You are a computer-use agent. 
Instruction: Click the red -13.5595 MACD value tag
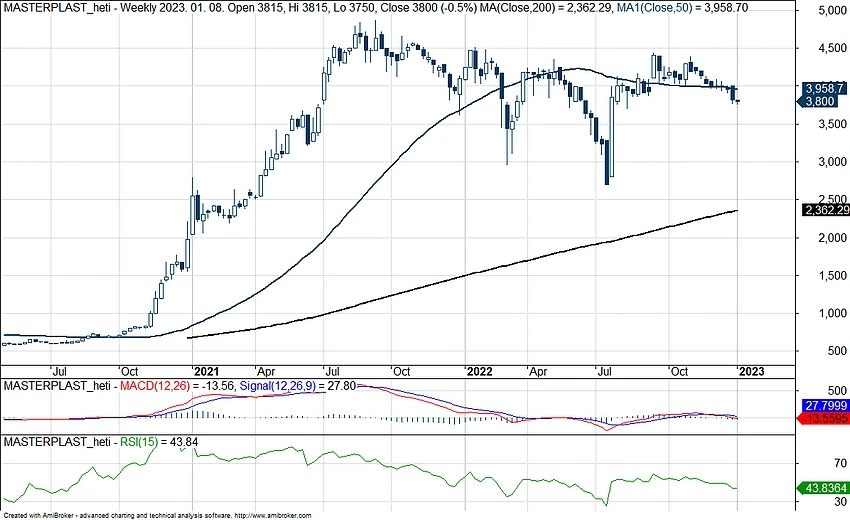824,419
